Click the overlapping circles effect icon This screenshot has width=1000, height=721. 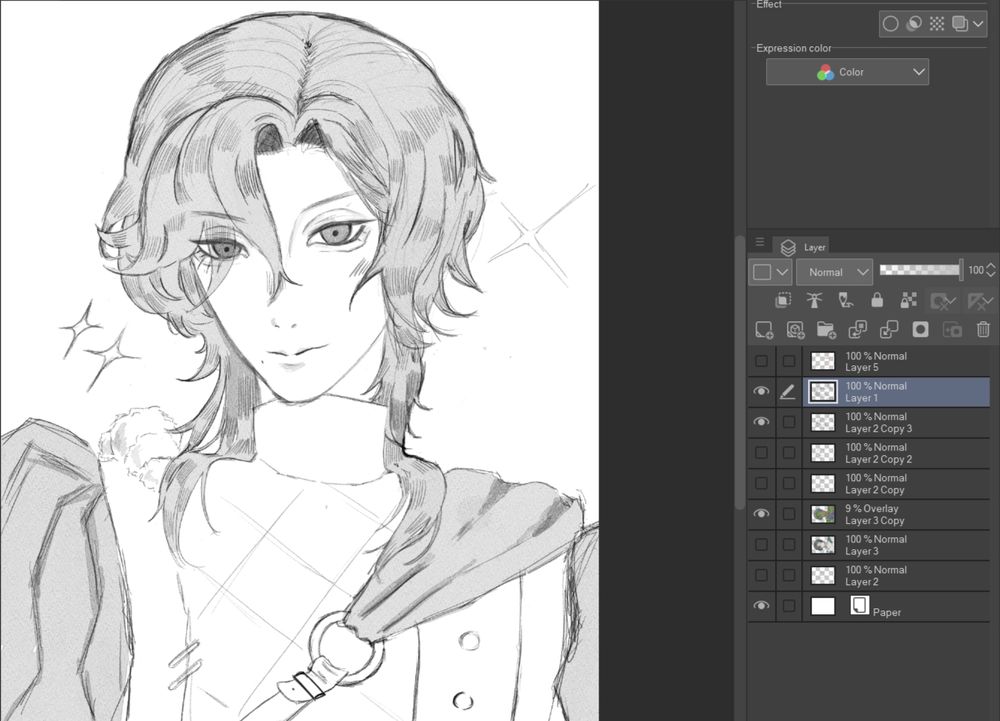point(913,24)
